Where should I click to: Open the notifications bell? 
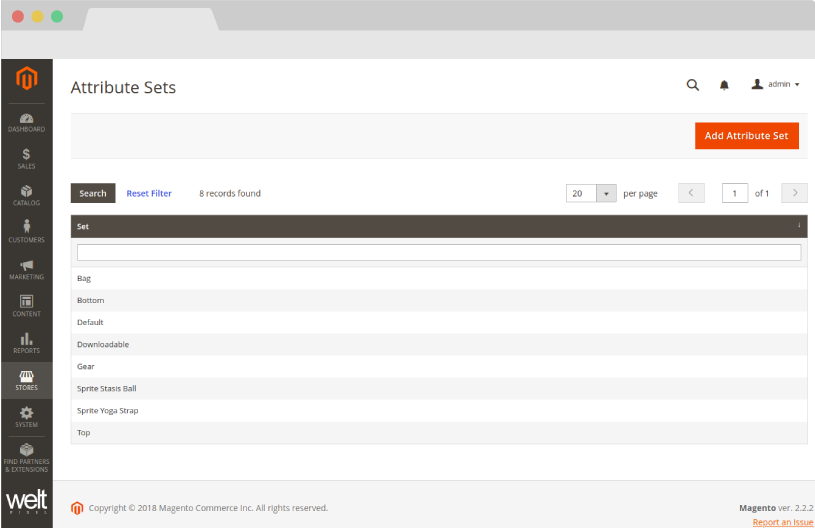pos(724,85)
